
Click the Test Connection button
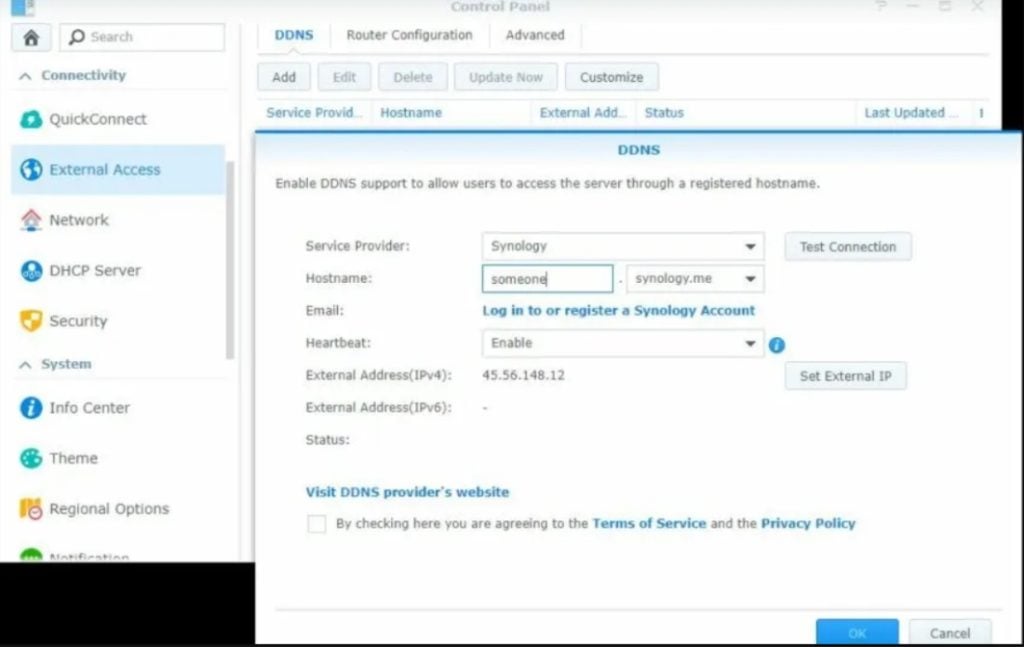848,247
